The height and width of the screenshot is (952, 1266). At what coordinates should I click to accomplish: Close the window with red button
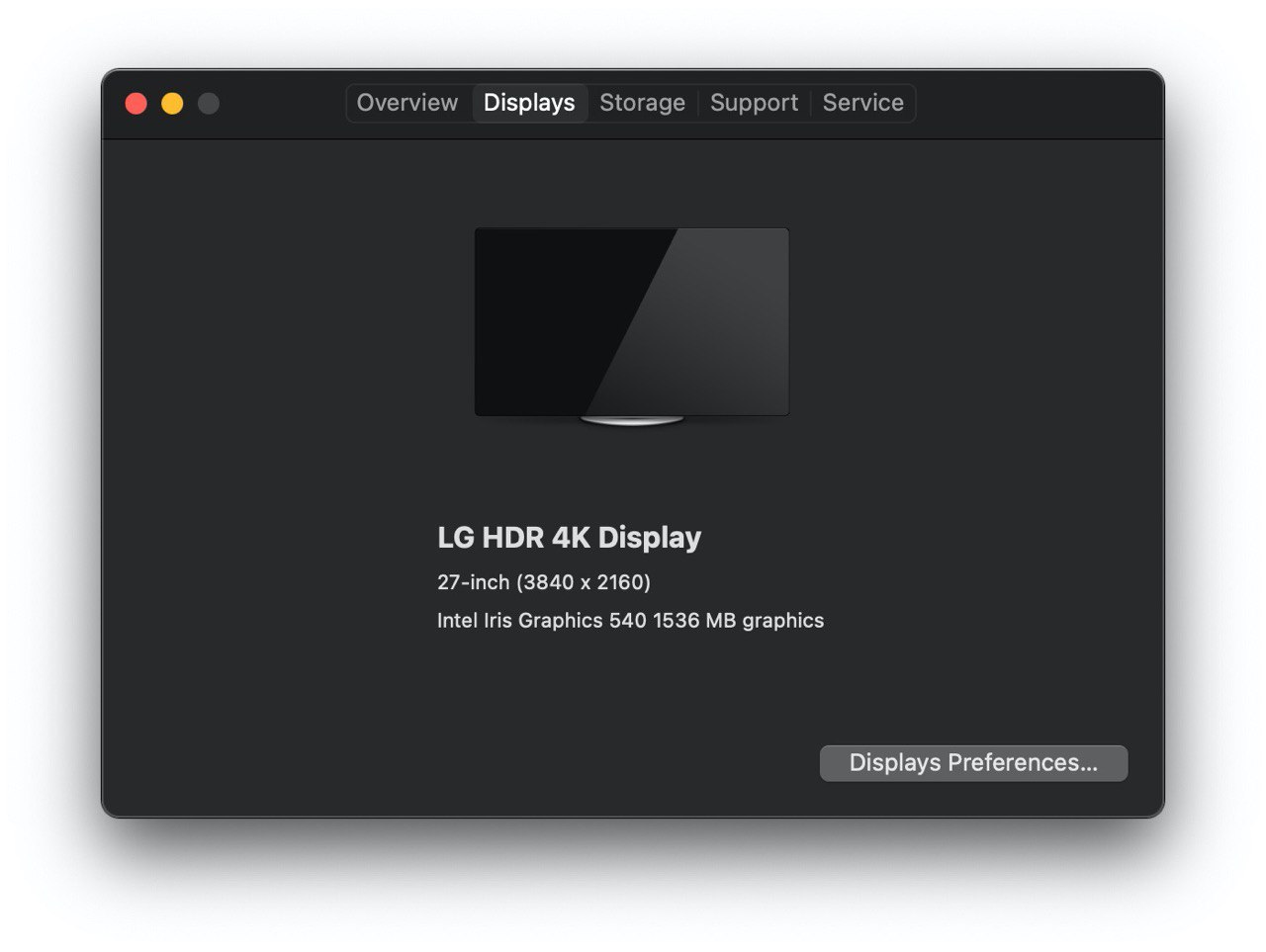[x=136, y=104]
